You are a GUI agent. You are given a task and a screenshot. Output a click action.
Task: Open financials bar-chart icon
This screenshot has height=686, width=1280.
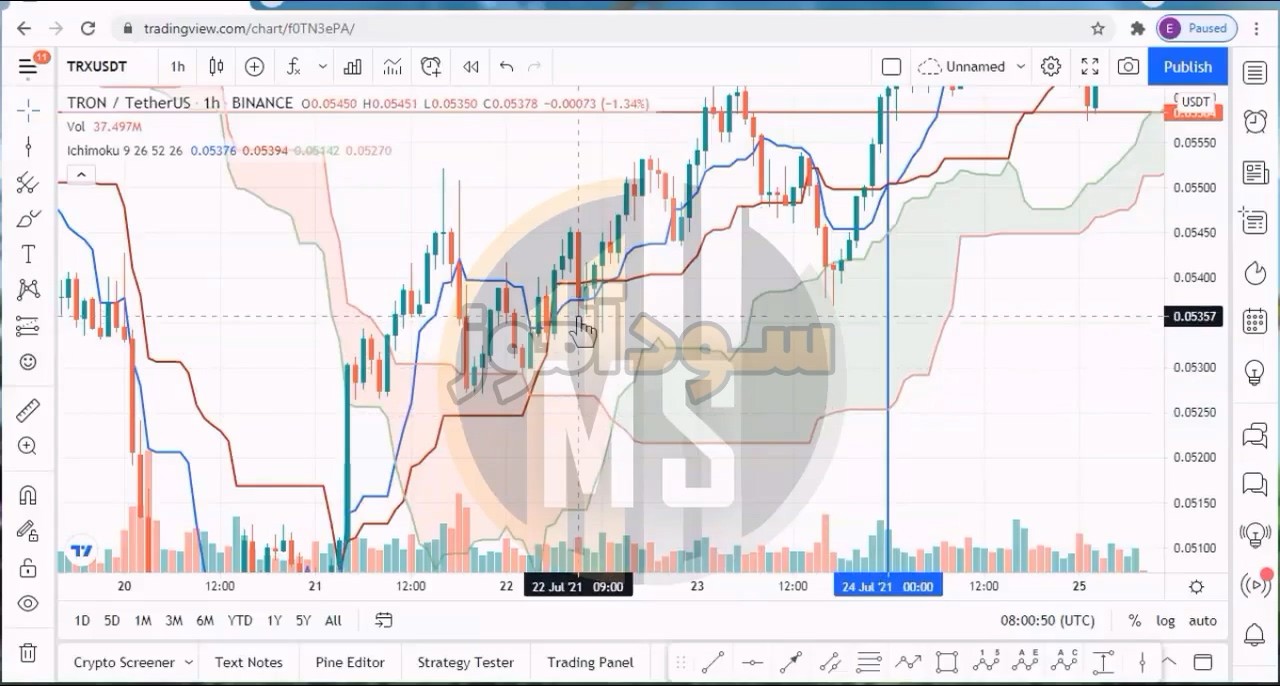(x=353, y=67)
